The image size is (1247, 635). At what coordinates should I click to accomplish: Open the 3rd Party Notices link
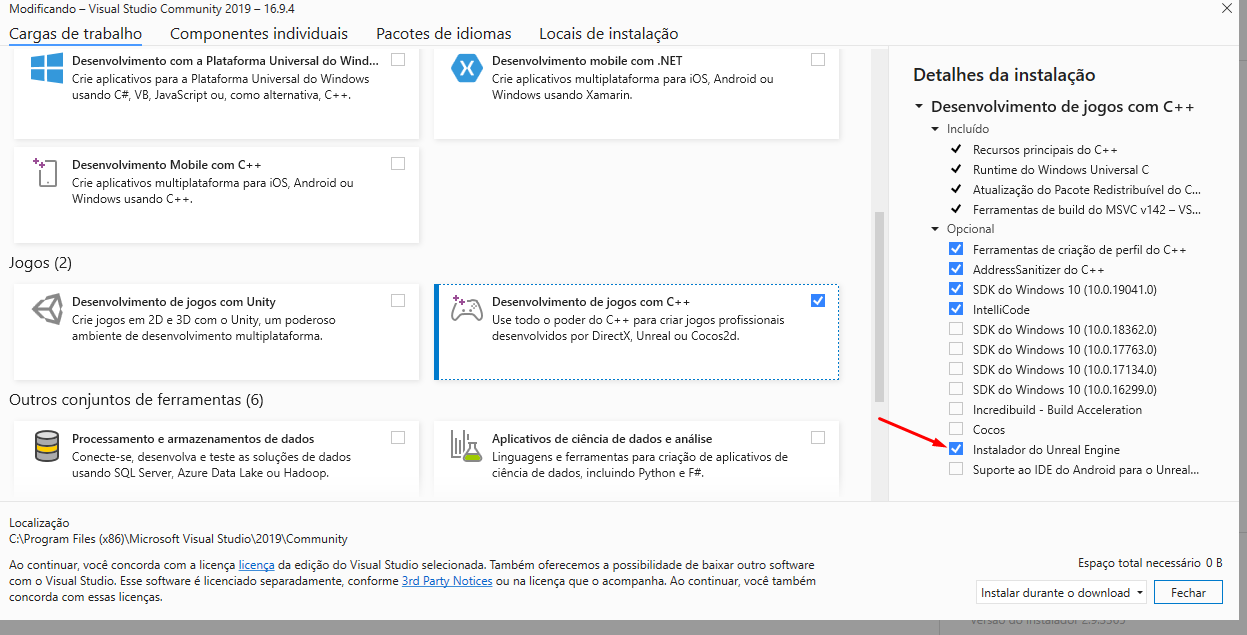point(447,581)
